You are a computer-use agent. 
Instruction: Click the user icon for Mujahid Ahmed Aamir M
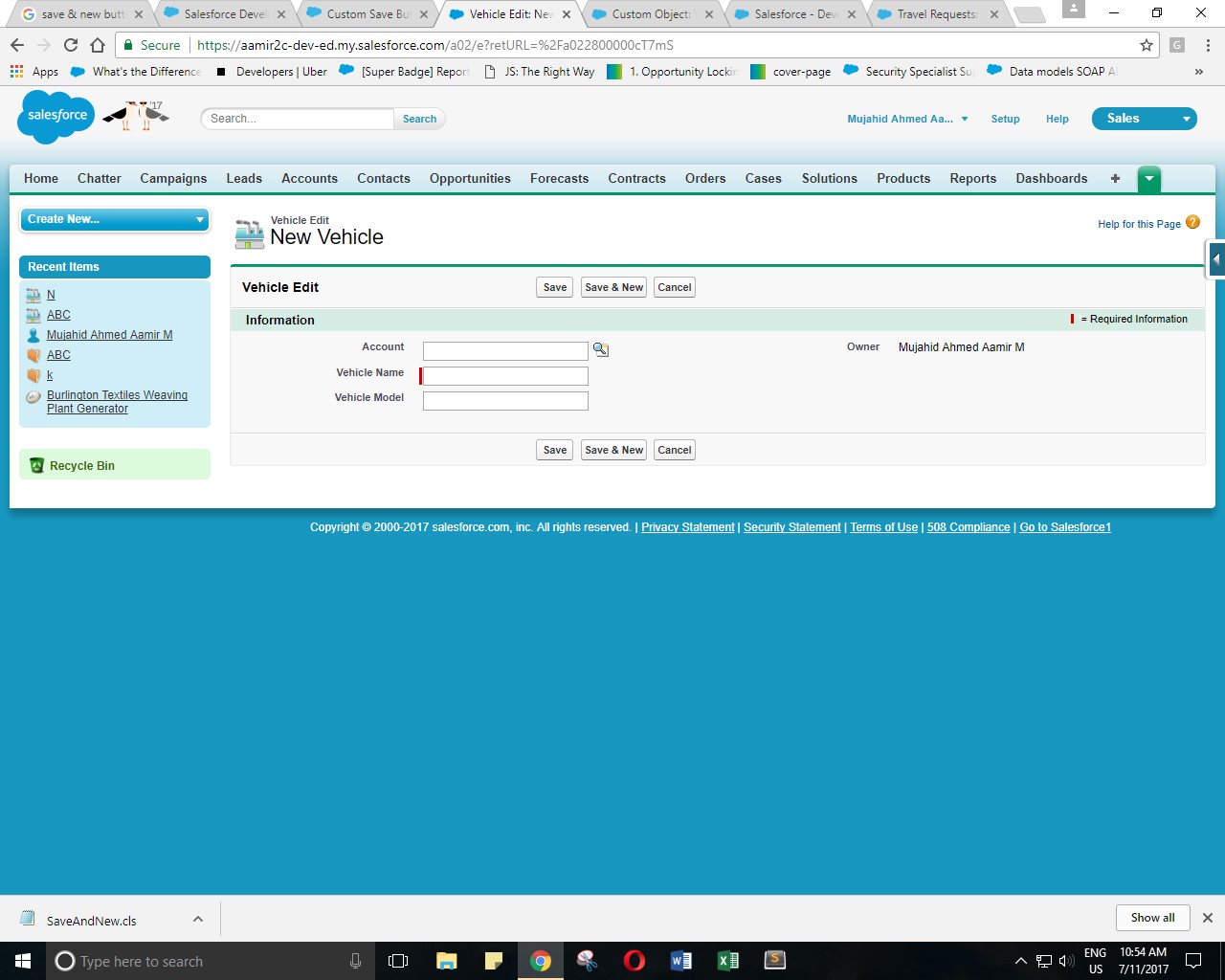click(x=33, y=335)
